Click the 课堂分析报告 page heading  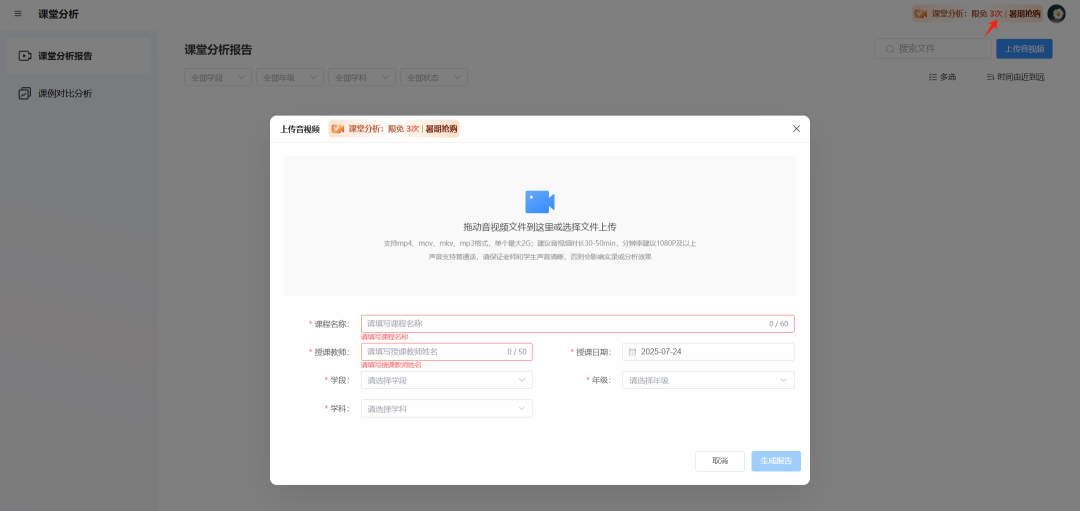pos(218,50)
